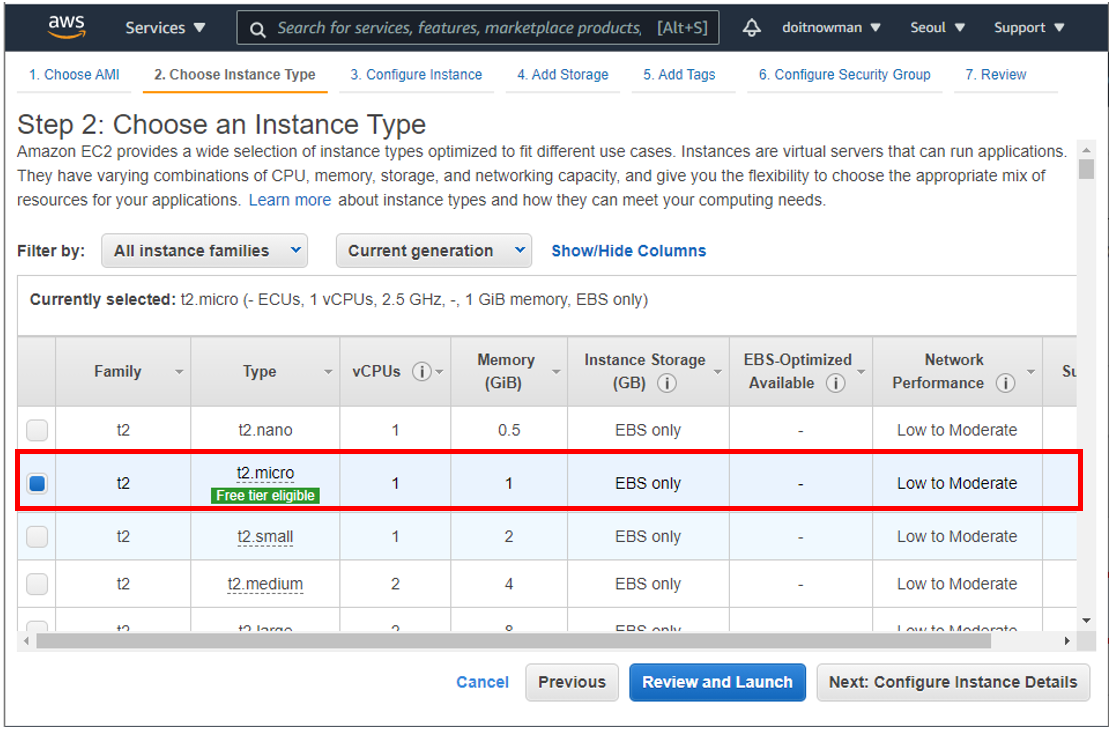Click the Previous button
The width and height of the screenshot is (1111, 730).
(572, 683)
